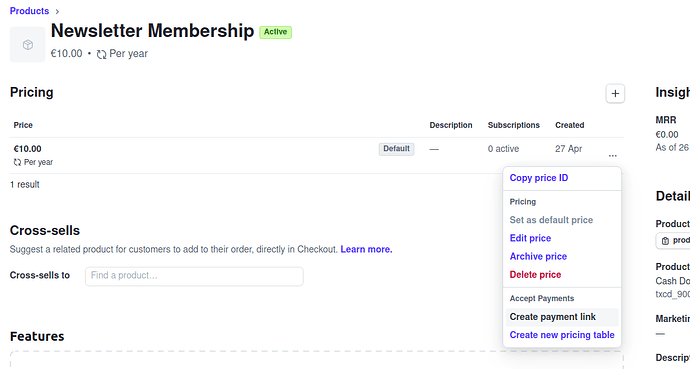Screen dimensions: 690x369
Task: Focus the Find a product field
Action: coord(194,276)
